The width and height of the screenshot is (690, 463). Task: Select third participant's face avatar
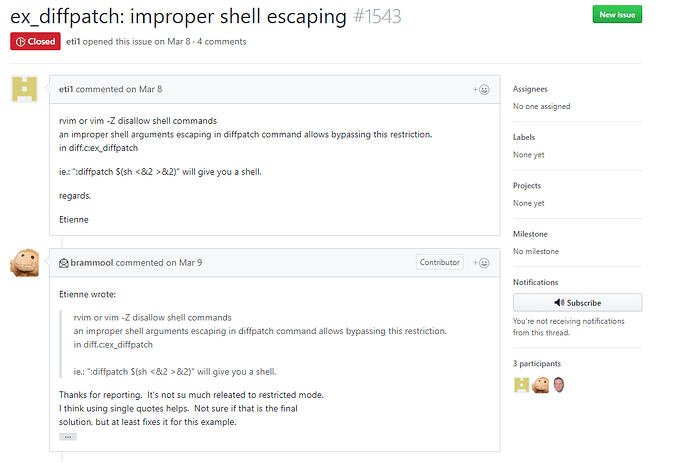pos(559,385)
